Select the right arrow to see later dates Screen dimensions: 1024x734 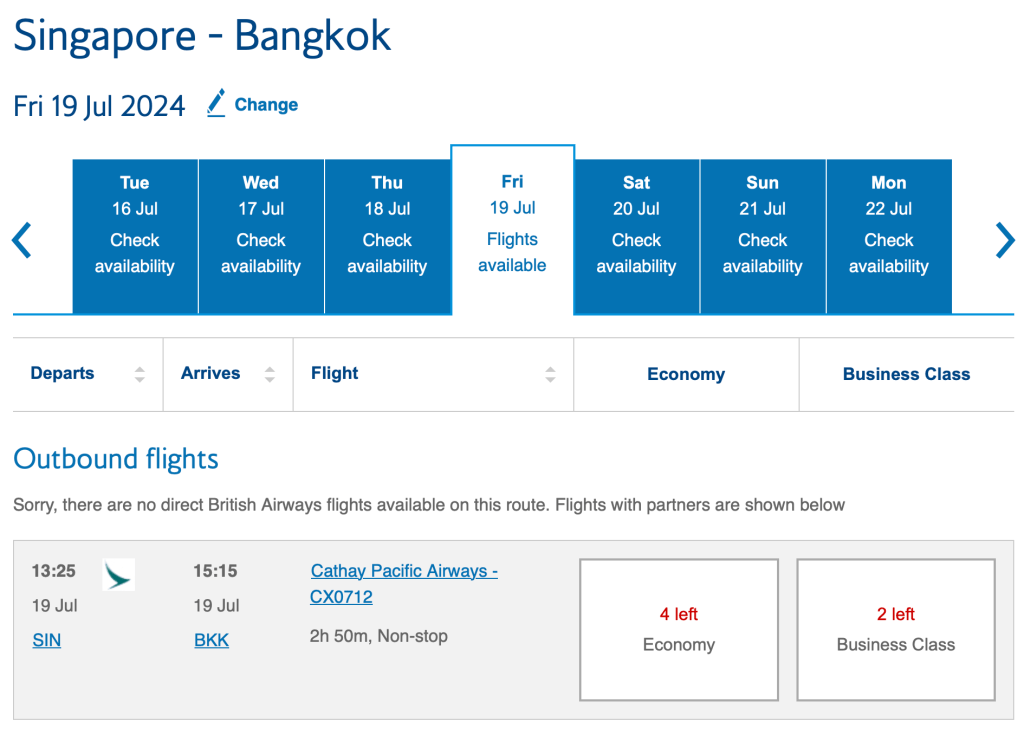coord(1005,240)
